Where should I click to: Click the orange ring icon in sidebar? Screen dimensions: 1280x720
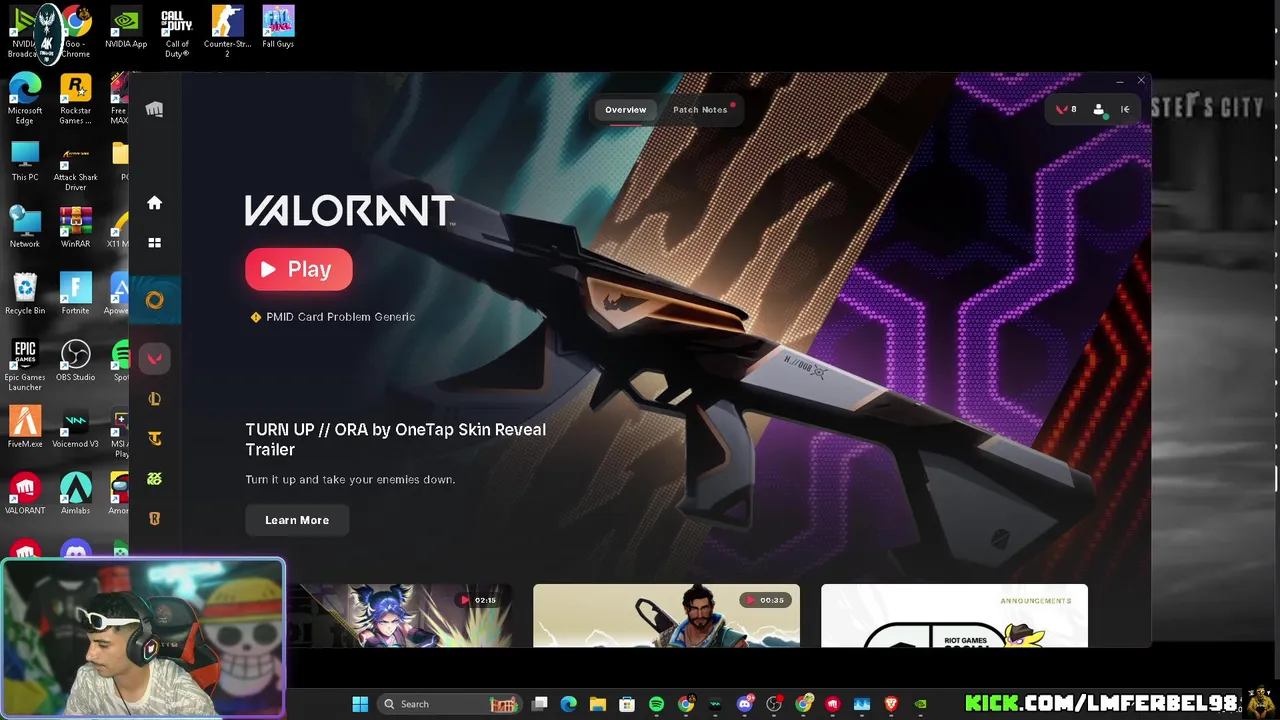[154, 300]
